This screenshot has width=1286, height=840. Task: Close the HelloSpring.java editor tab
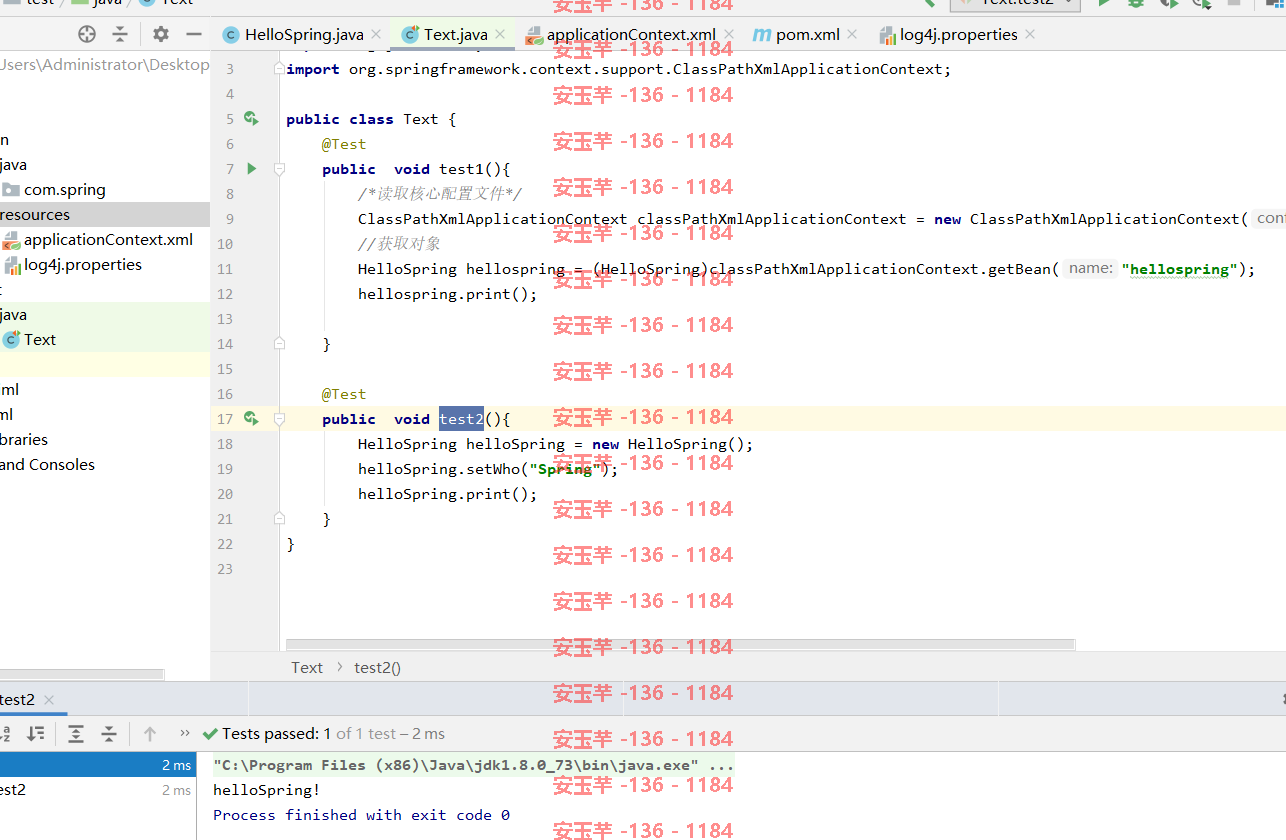point(376,35)
